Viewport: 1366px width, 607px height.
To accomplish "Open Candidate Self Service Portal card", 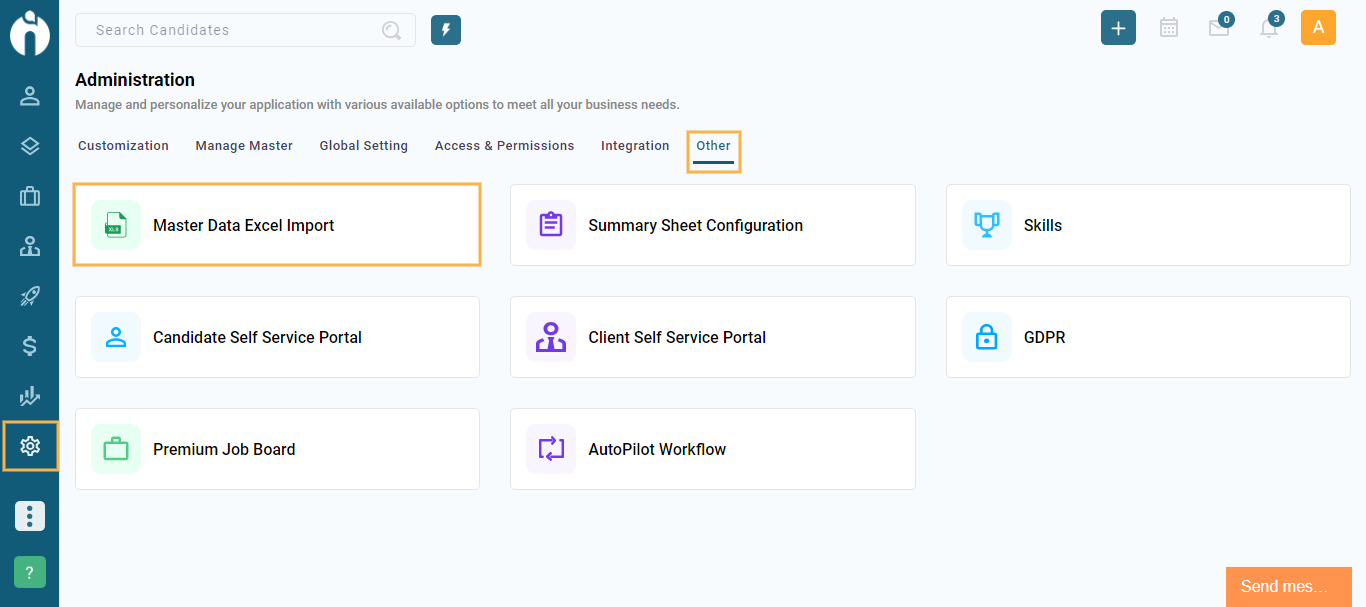I will (277, 337).
